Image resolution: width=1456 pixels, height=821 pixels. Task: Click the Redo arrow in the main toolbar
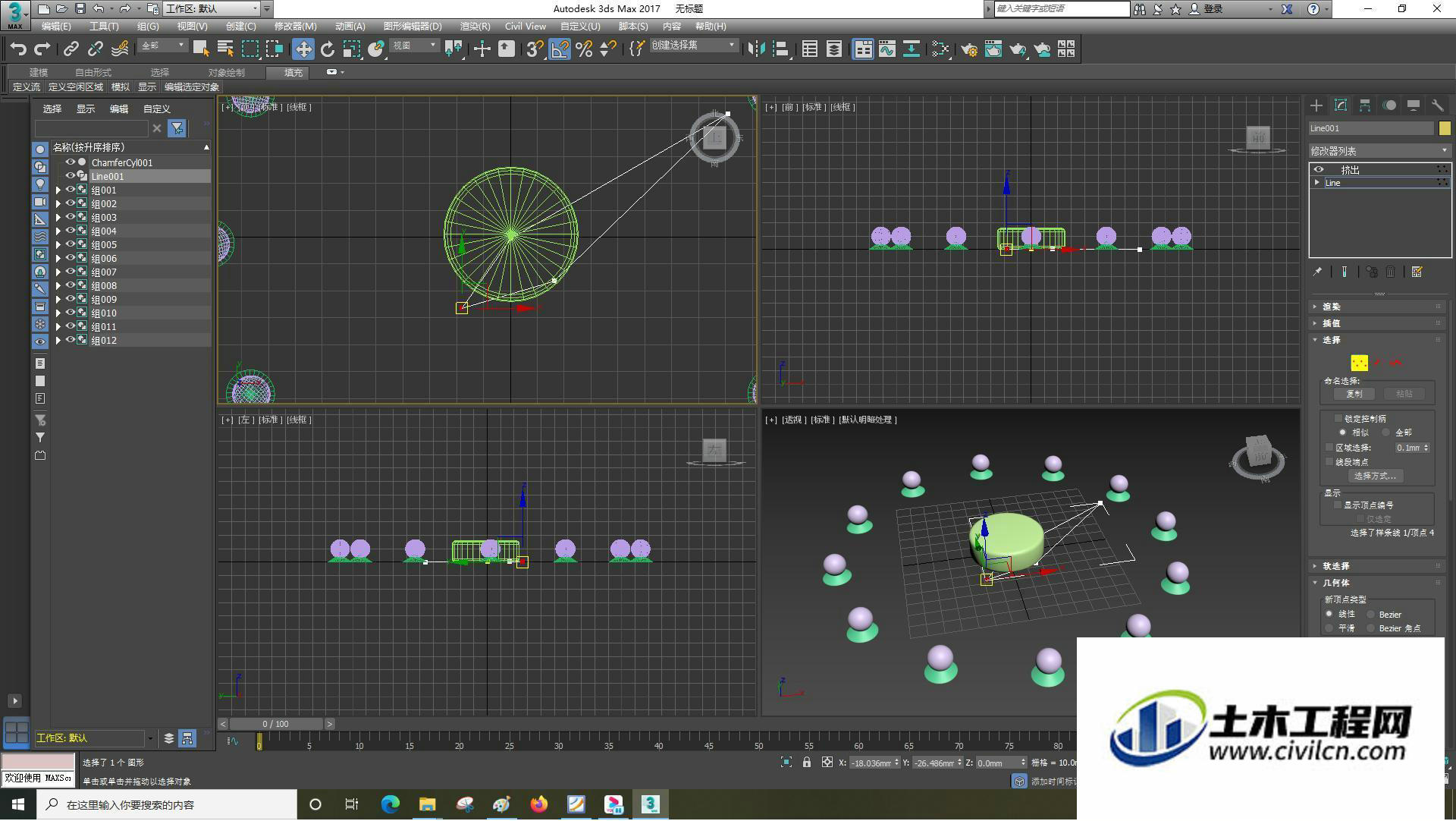(42, 49)
